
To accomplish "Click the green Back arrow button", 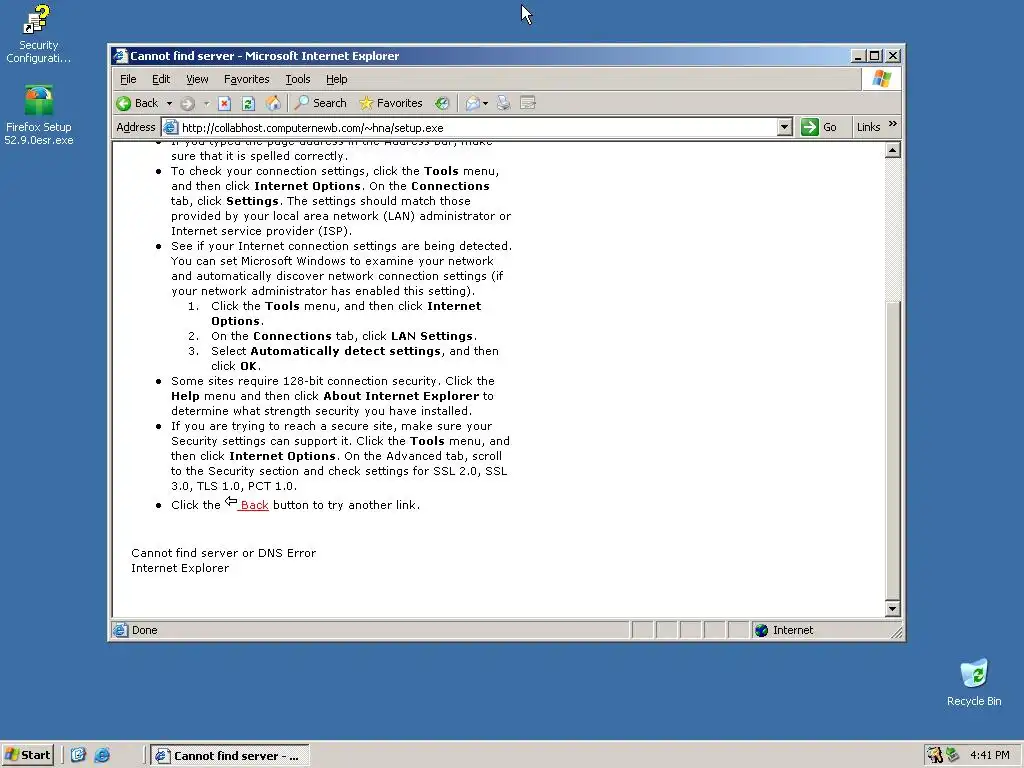I will (138, 103).
